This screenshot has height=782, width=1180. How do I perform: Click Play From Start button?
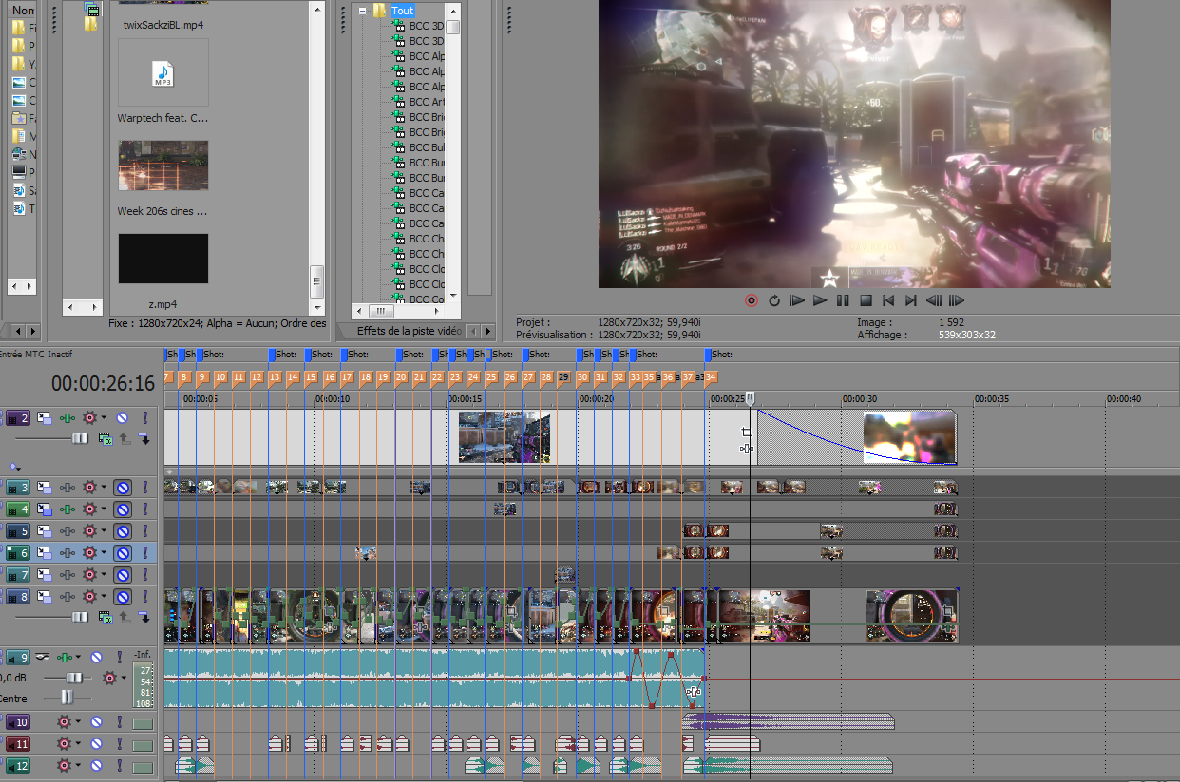pyautogui.click(x=797, y=300)
